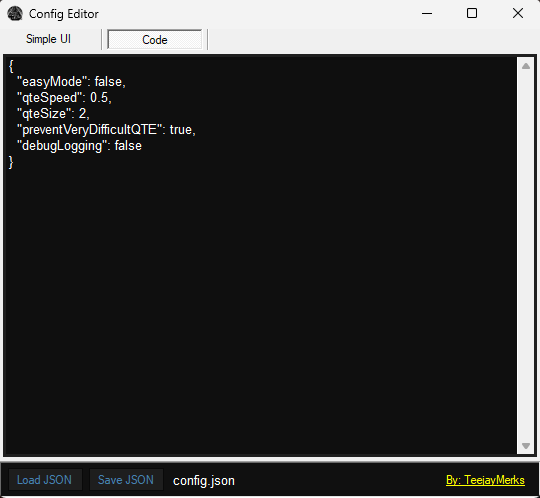This screenshot has width=540, height=498.
Task: Click the config.json filename label
Action: click(x=204, y=481)
